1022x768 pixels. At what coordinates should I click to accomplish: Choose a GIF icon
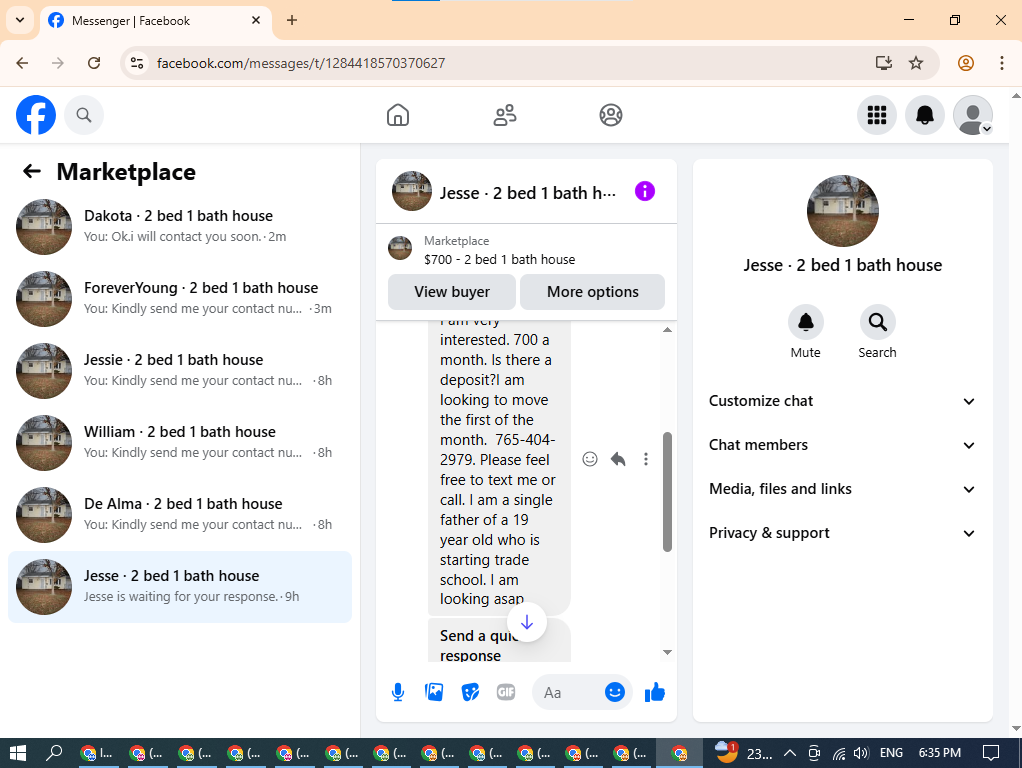click(x=506, y=692)
